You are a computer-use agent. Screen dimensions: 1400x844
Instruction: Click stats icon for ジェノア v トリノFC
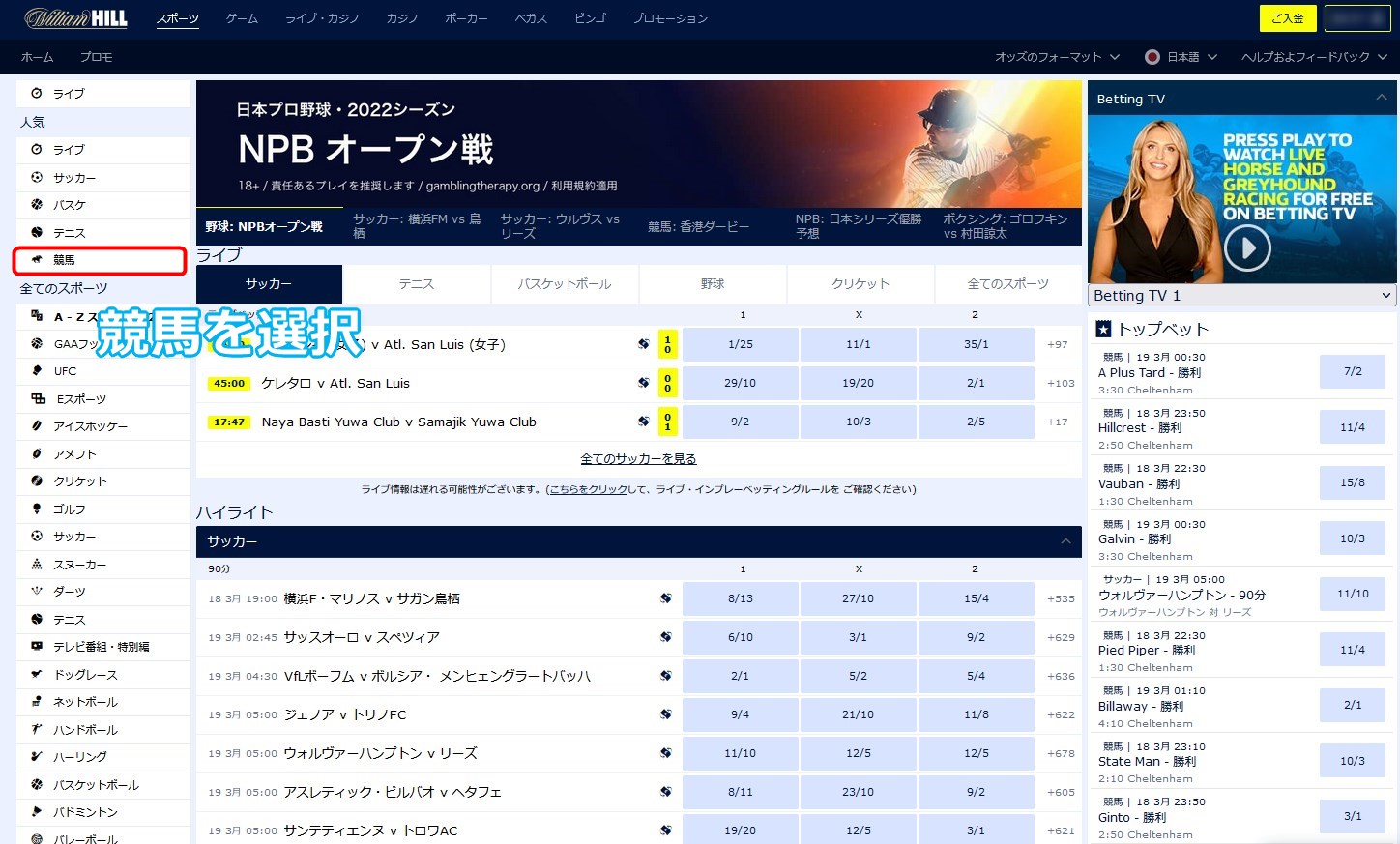tap(665, 714)
